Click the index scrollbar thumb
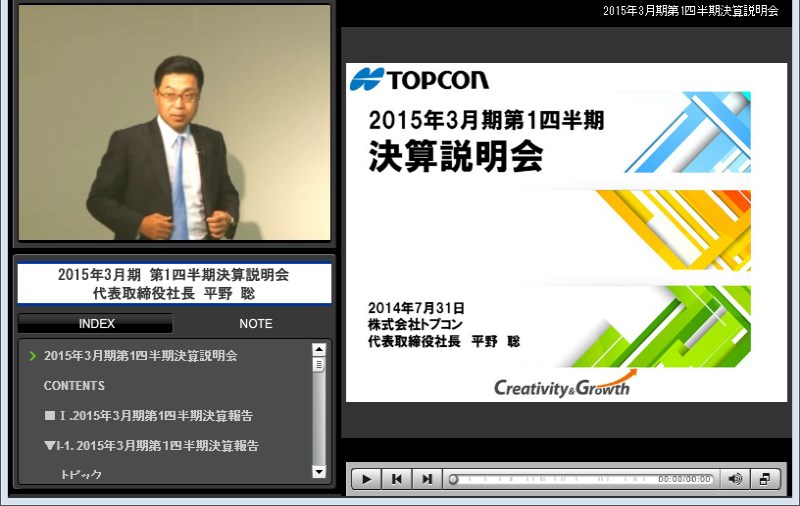The width and height of the screenshot is (800, 506). 319,365
